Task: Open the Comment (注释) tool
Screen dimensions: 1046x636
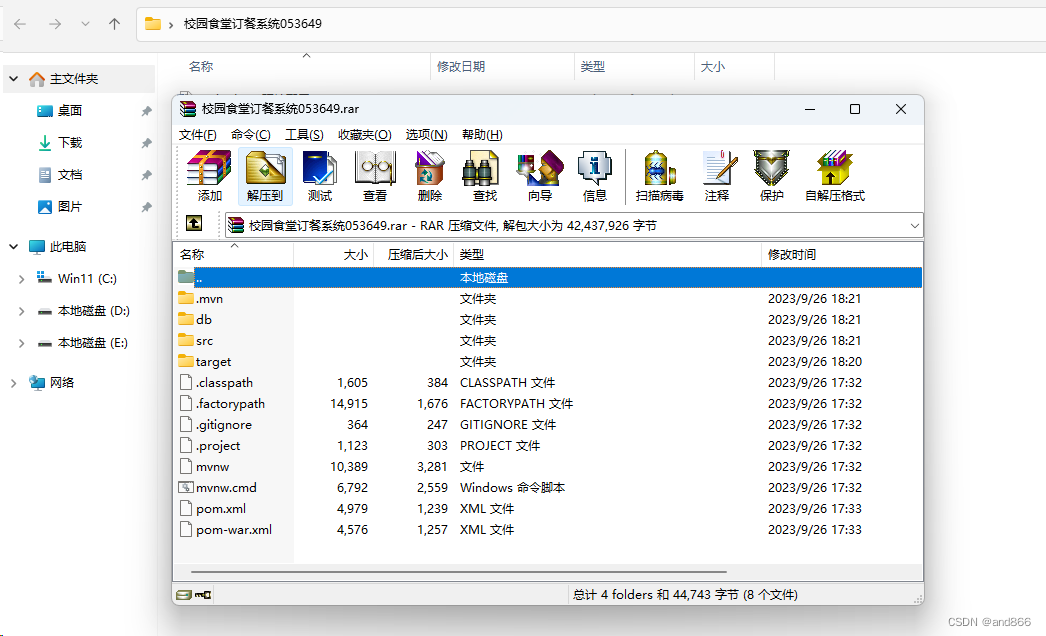Action: click(717, 176)
